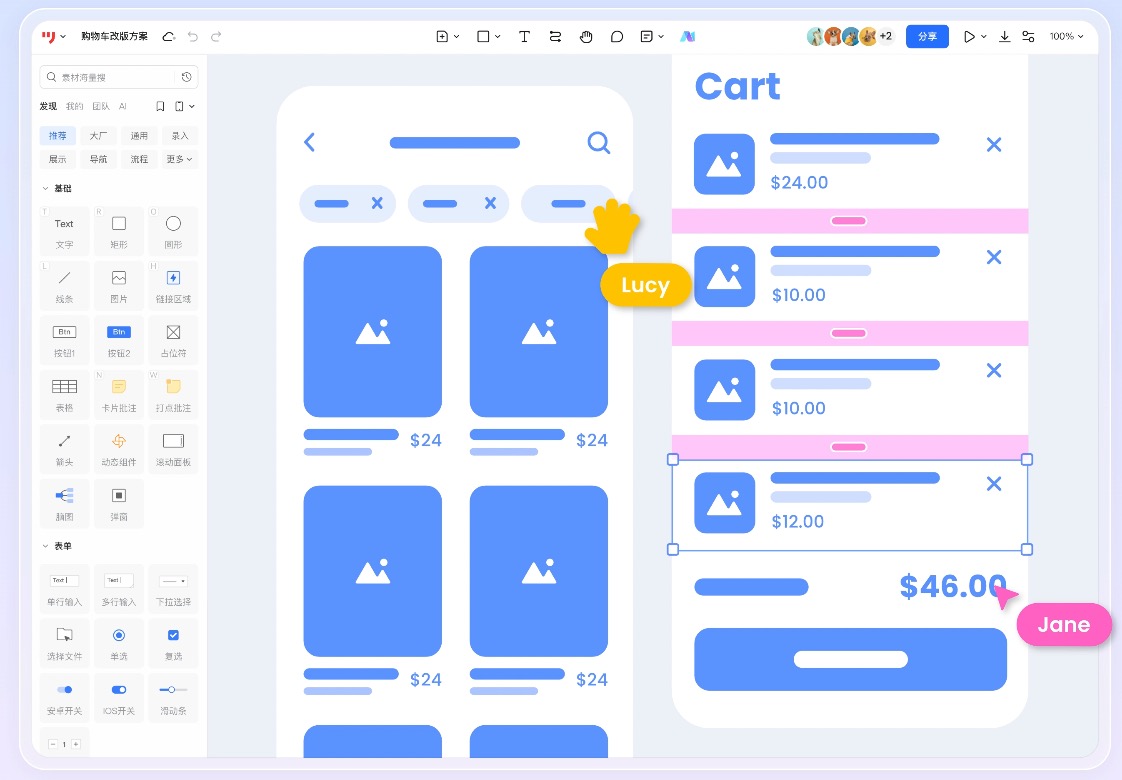This screenshot has height=780, width=1122.
Task: Click the cloud sync status icon
Action: pyautogui.click(x=168, y=36)
